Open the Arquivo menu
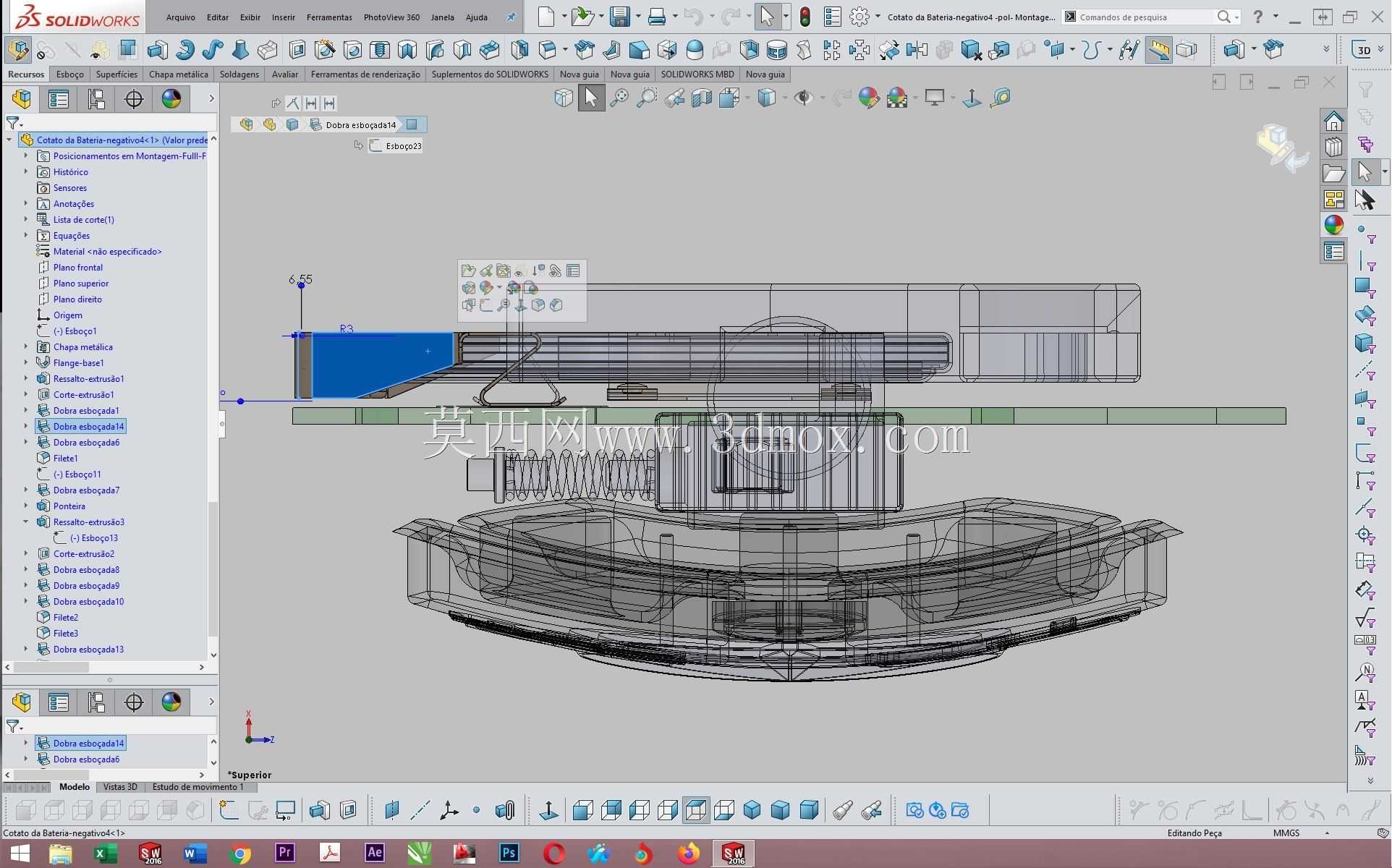The height and width of the screenshot is (868, 1392). [x=180, y=17]
